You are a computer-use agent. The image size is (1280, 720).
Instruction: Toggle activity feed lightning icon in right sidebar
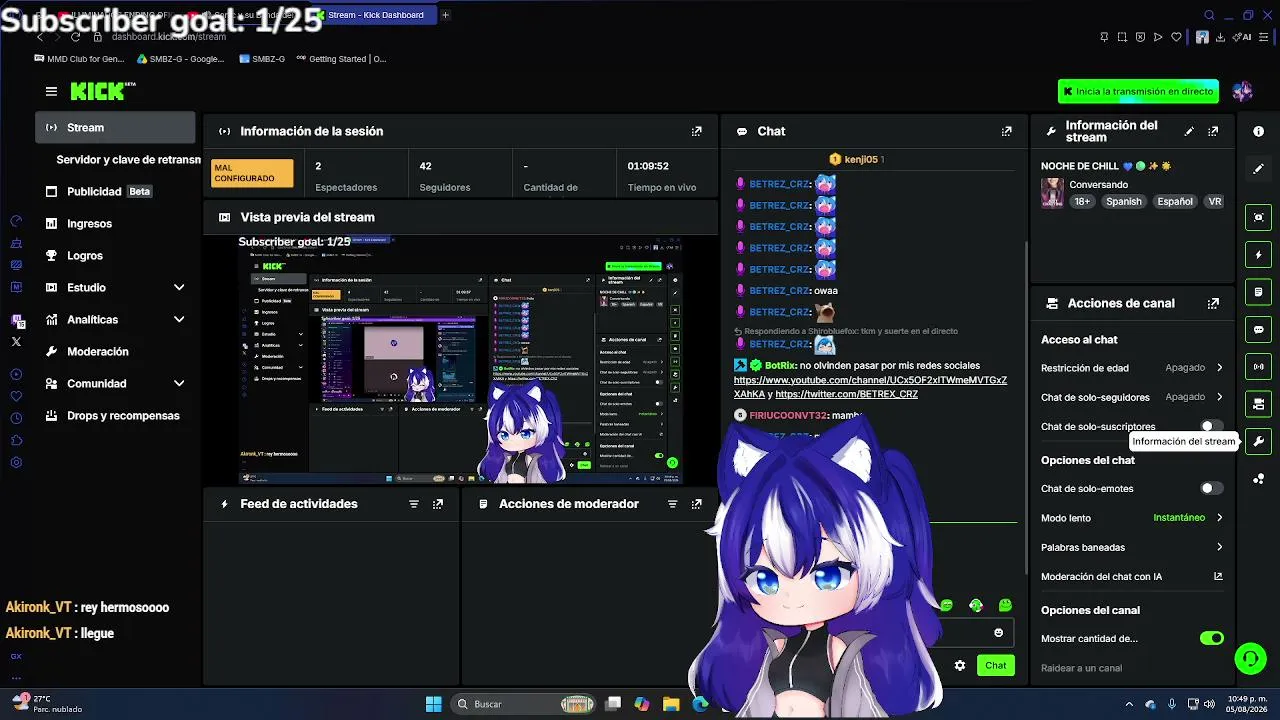(1258, 255)
